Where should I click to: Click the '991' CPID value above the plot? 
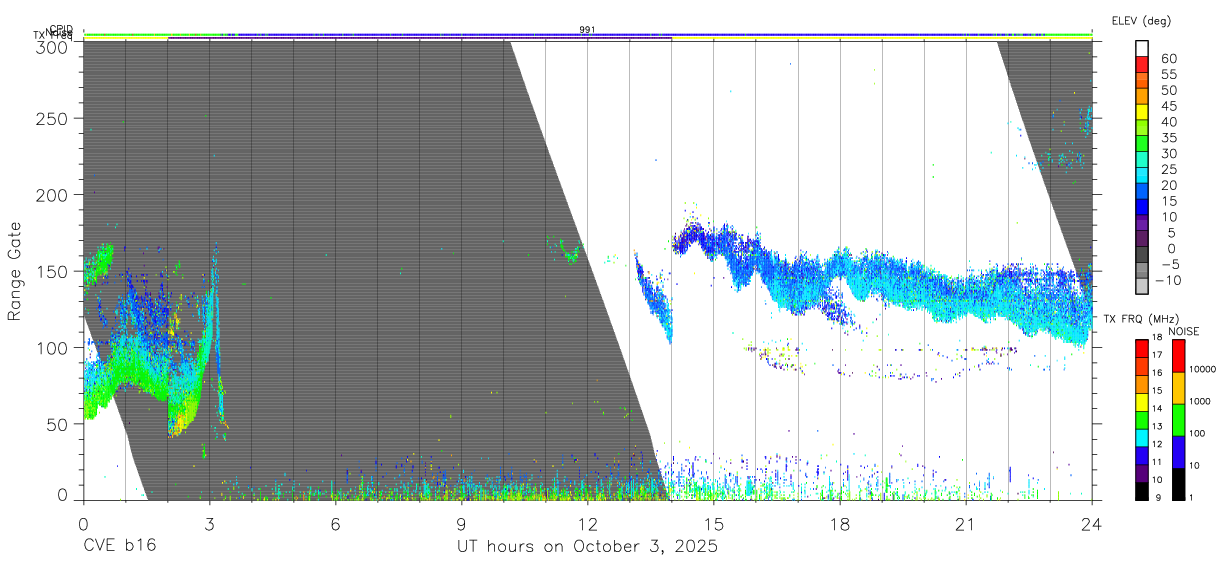[588, 30]
